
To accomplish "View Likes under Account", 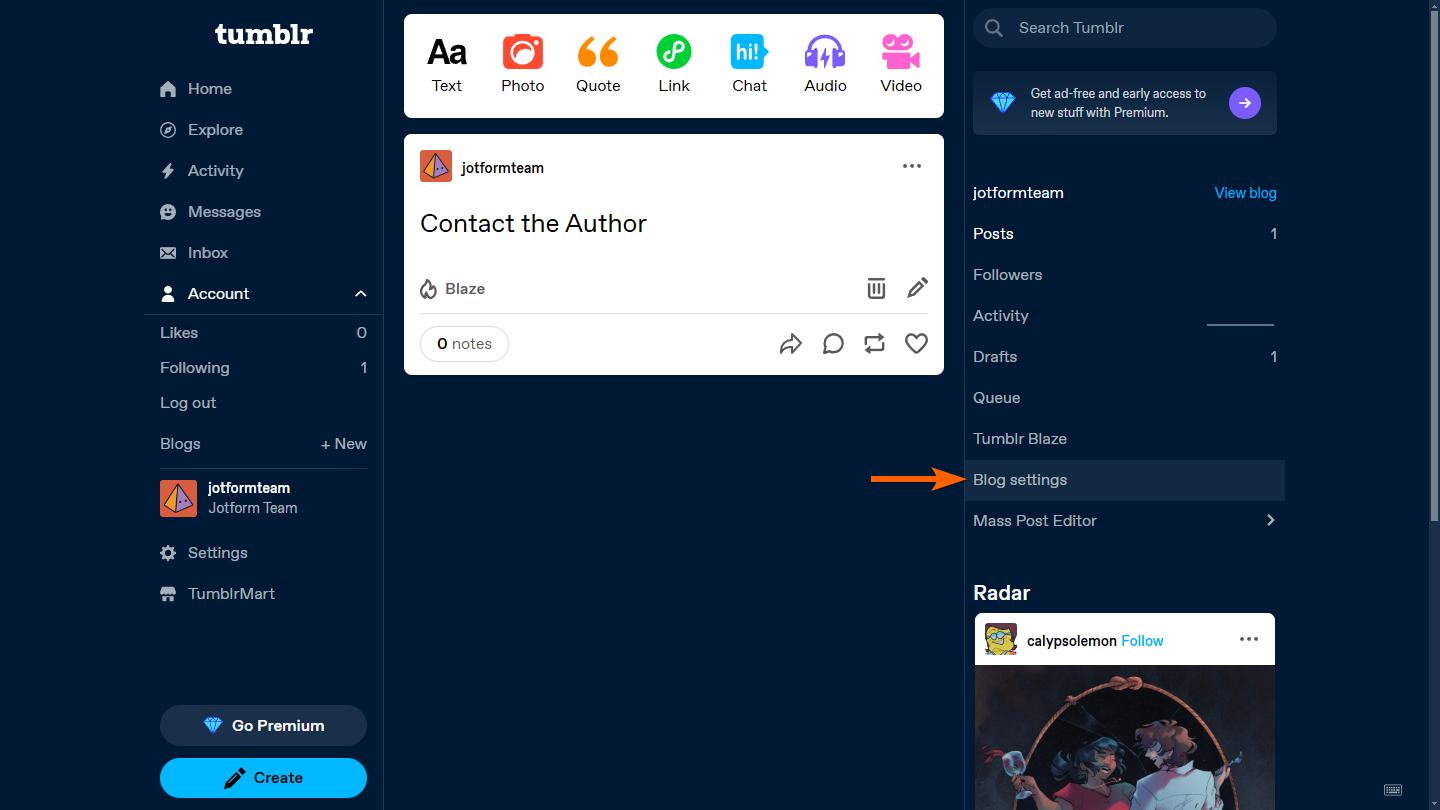I will pyautogui.click(x=264, y=333).
